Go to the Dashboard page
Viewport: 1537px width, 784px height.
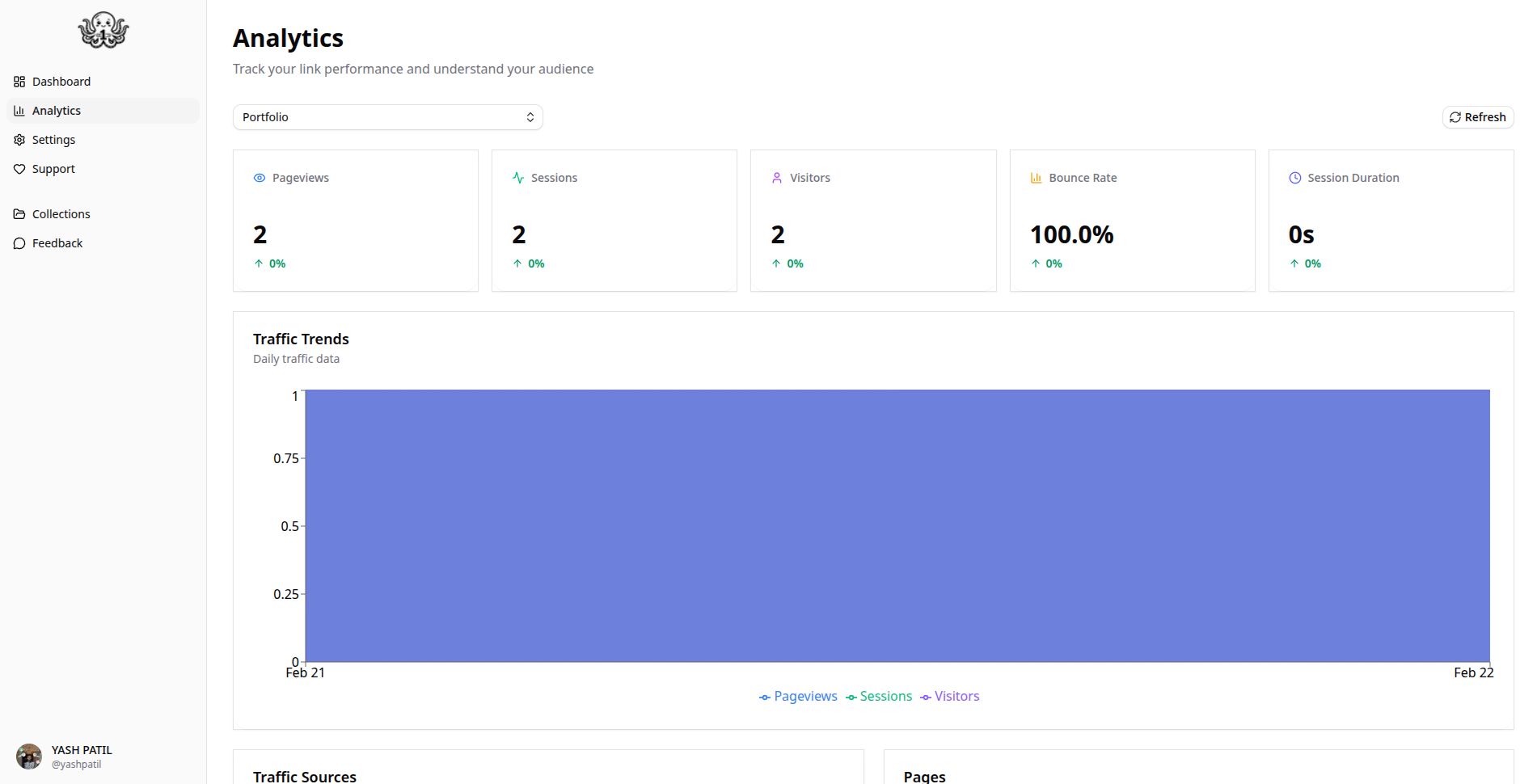[61, 82]
